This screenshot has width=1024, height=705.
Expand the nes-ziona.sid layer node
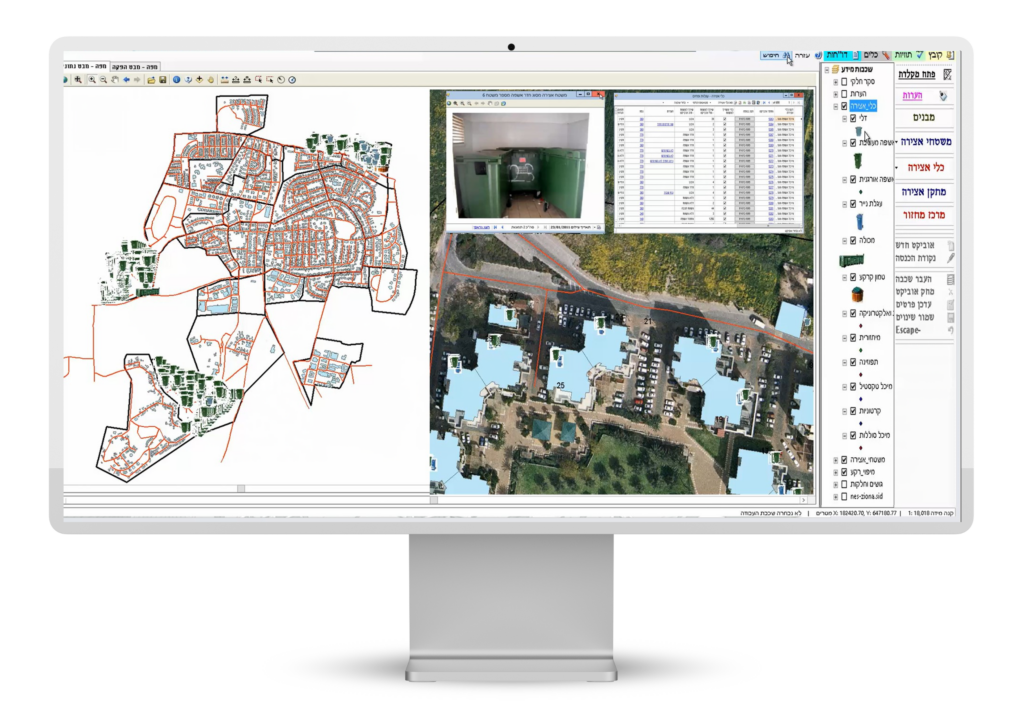pos(837,494)
